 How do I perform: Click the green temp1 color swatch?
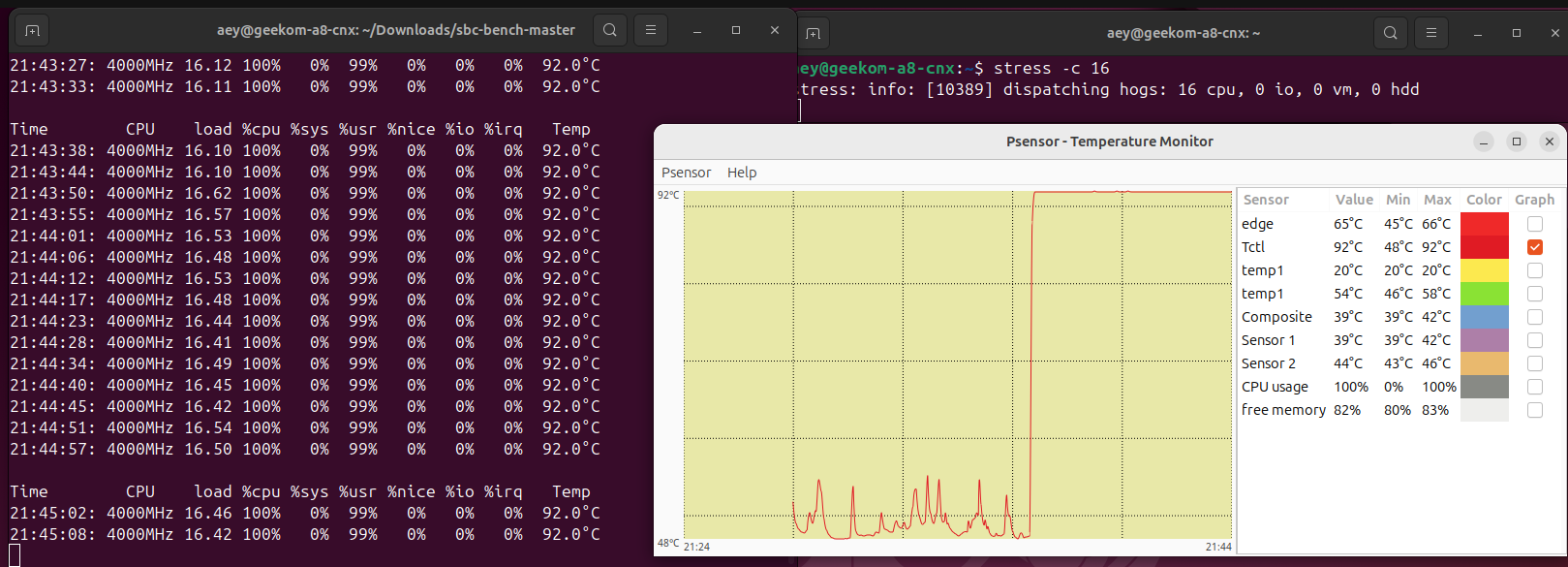click(x=1485, y=294)
